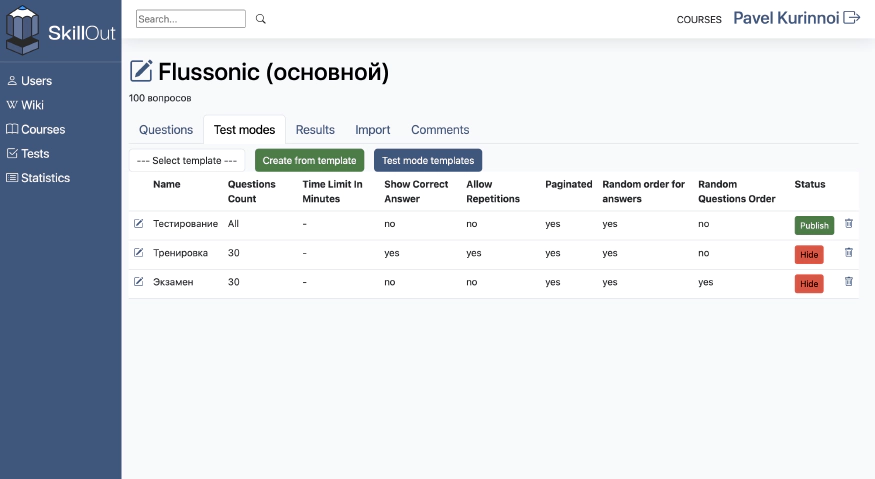Open Test mode templates
The width and height of the screenshot is (875, 479).
[x=428, y=160]
